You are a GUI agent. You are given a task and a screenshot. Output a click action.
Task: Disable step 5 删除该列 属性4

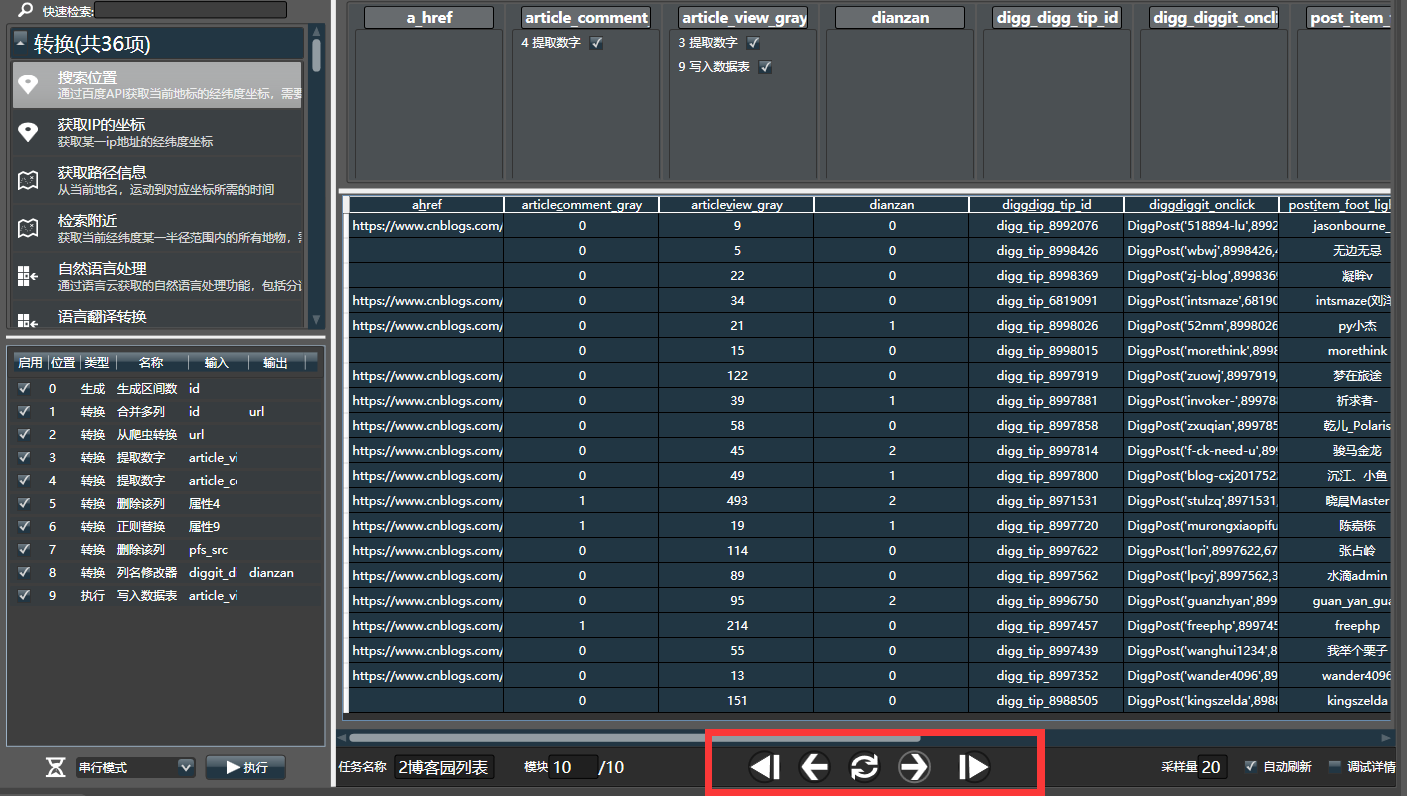pyautogui.click(x=24, y=503)
